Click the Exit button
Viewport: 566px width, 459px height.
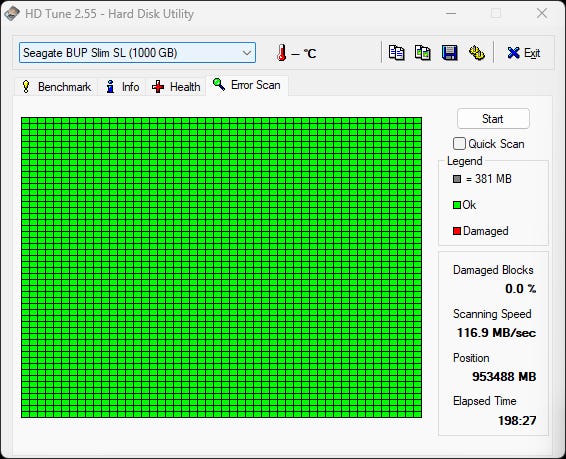coord(524,53)
